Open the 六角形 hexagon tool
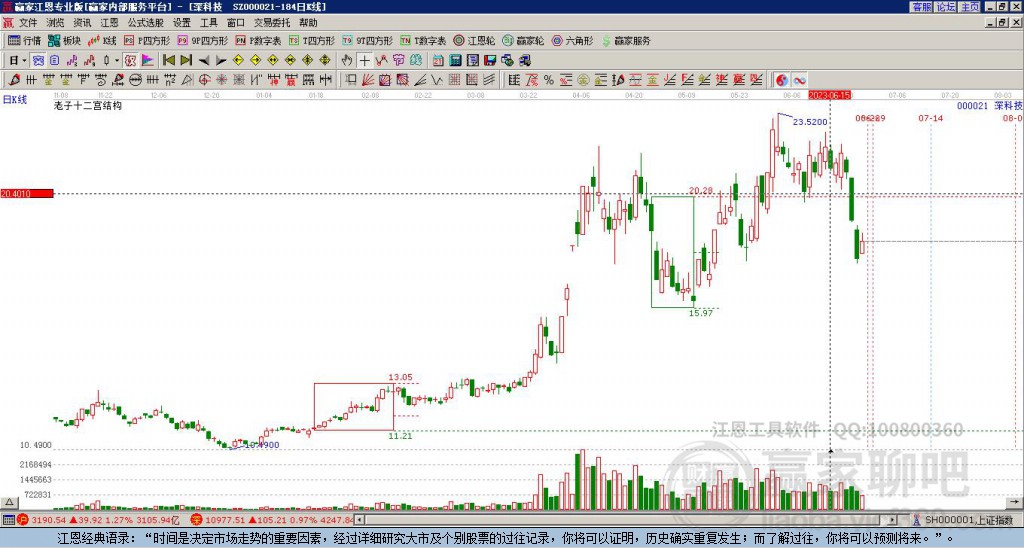 point(572,40)
